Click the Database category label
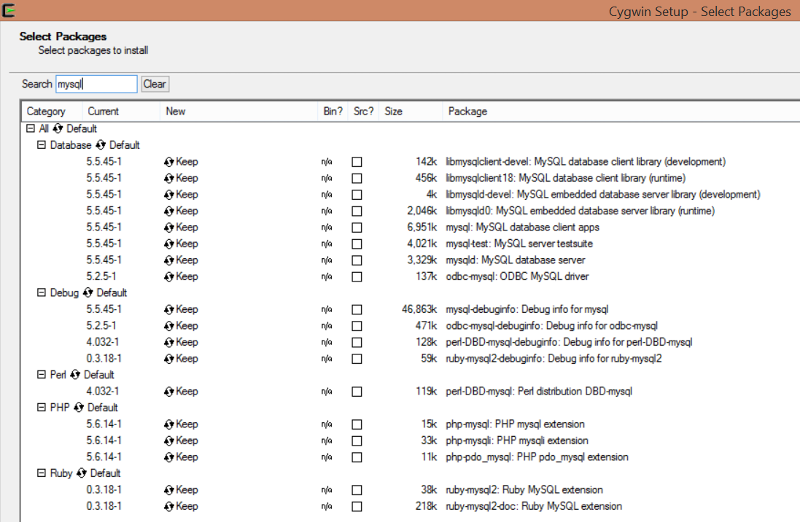800x522 pixels. 70,145
